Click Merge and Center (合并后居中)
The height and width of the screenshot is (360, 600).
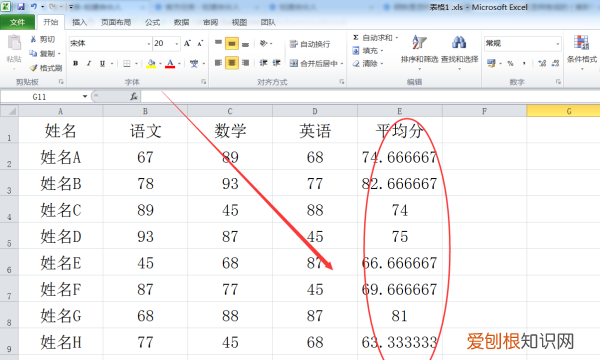pos(314,63)
